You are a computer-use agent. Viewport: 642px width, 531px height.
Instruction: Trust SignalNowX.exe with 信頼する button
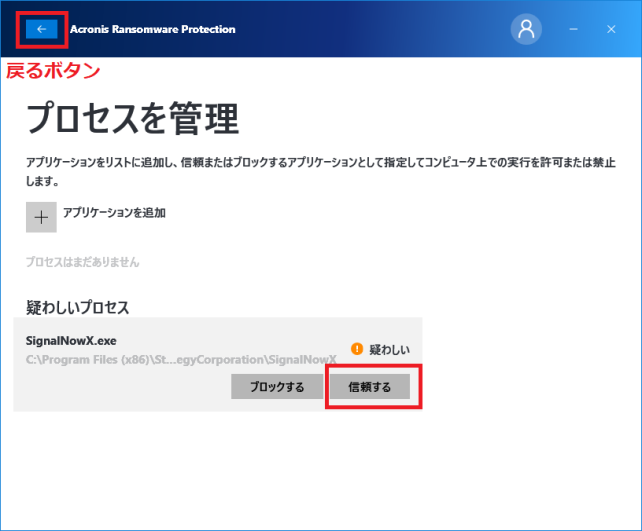click(370, 386)
